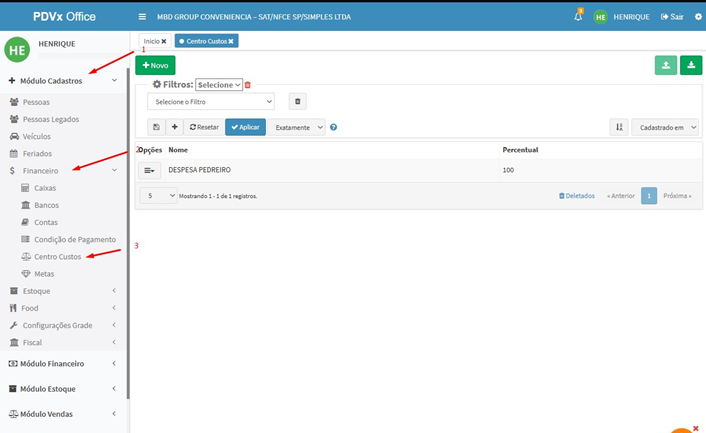
Task: Expand the Módulo Financeiro section
Action: click(62, 363)
